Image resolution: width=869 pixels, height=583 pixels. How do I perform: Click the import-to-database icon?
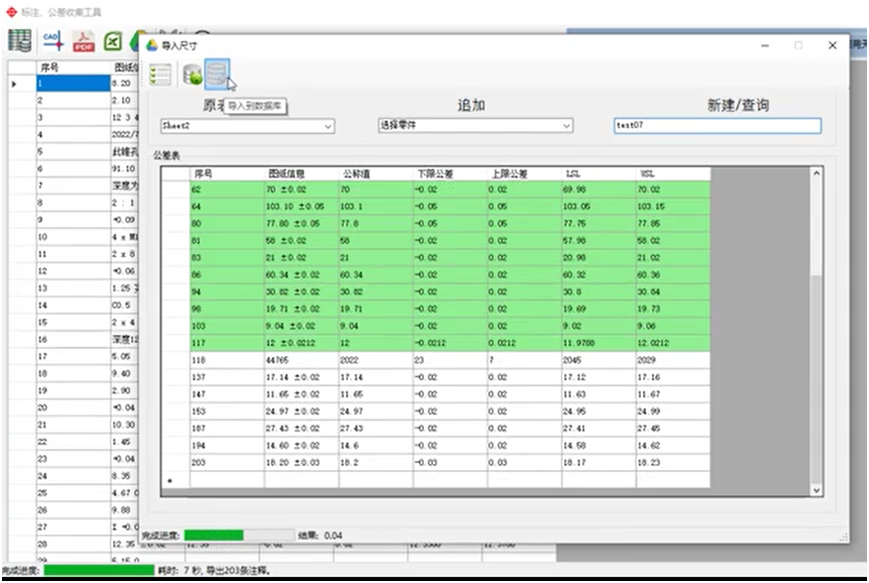point(217,74)
